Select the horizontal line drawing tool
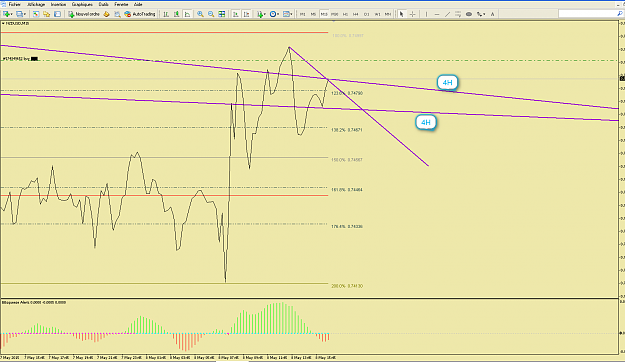This screenshot has height=362, width=625. (437, 14)
